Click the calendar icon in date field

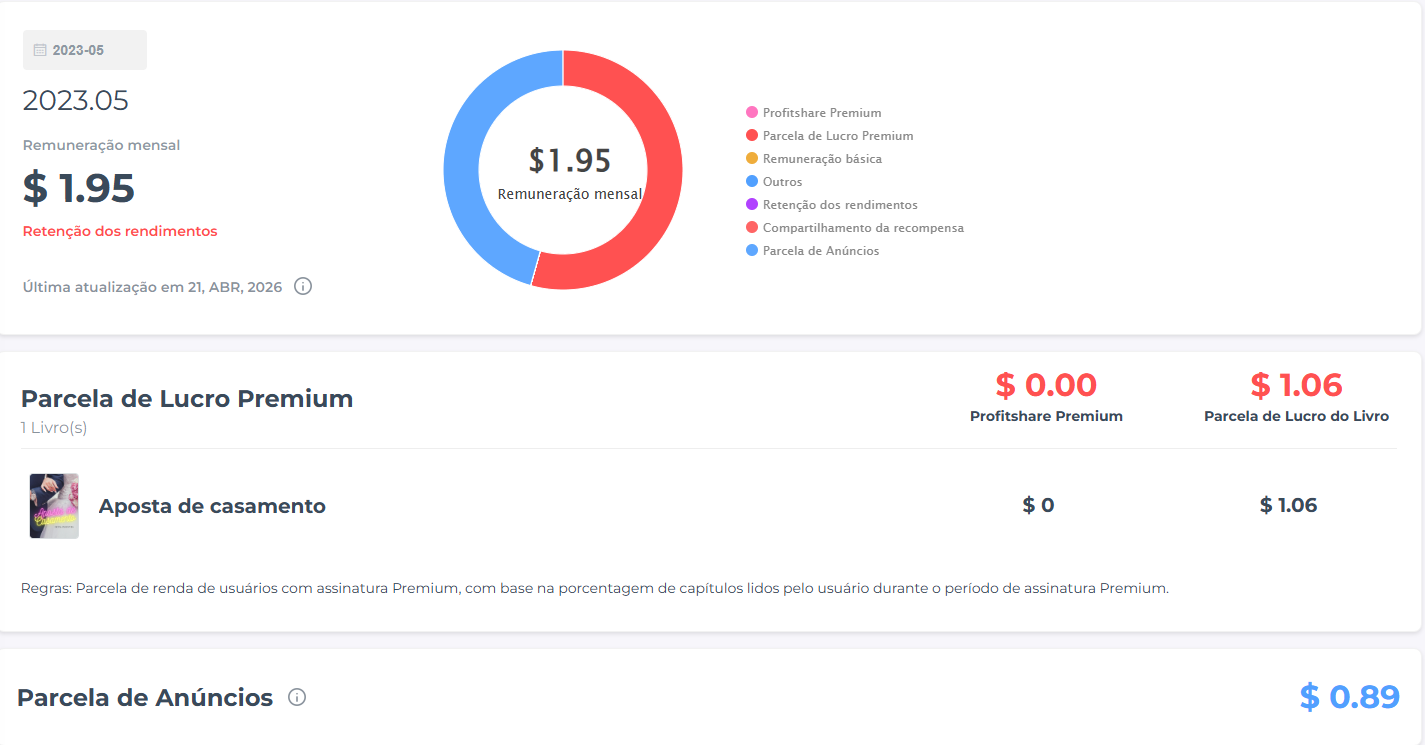point(40,50)
